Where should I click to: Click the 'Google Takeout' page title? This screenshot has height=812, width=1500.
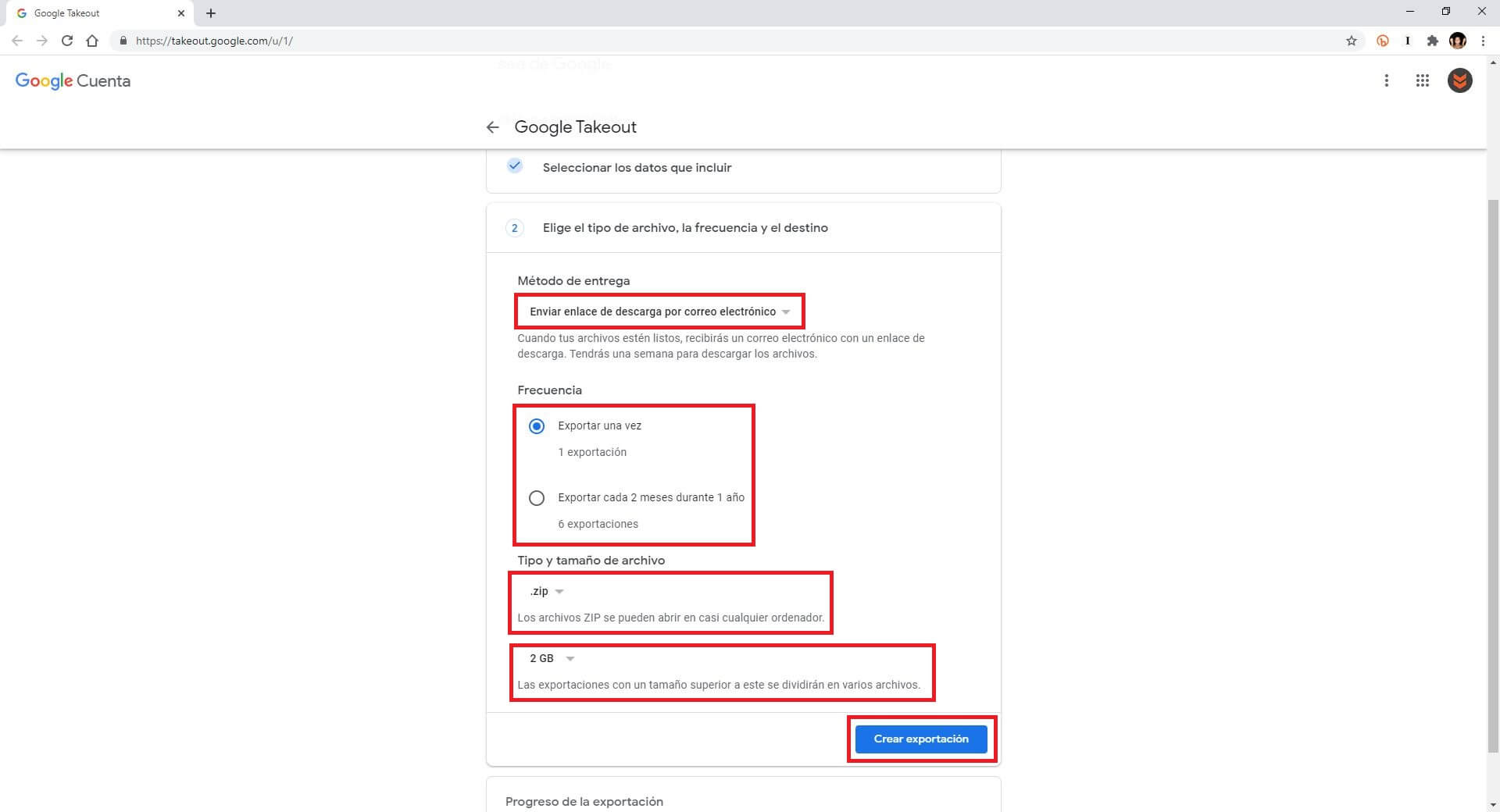pyautogui.click(x=575, y=127)
